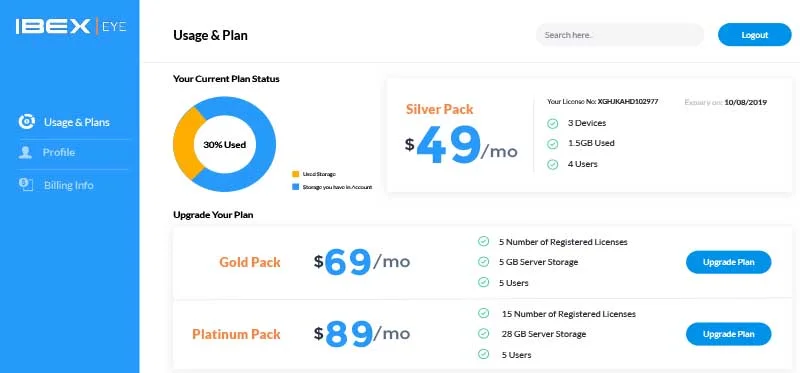The width and height of the screenshot is (800, 373).
Task: Upgrade to the Platinum Pack plan
Action: [729, 334]
